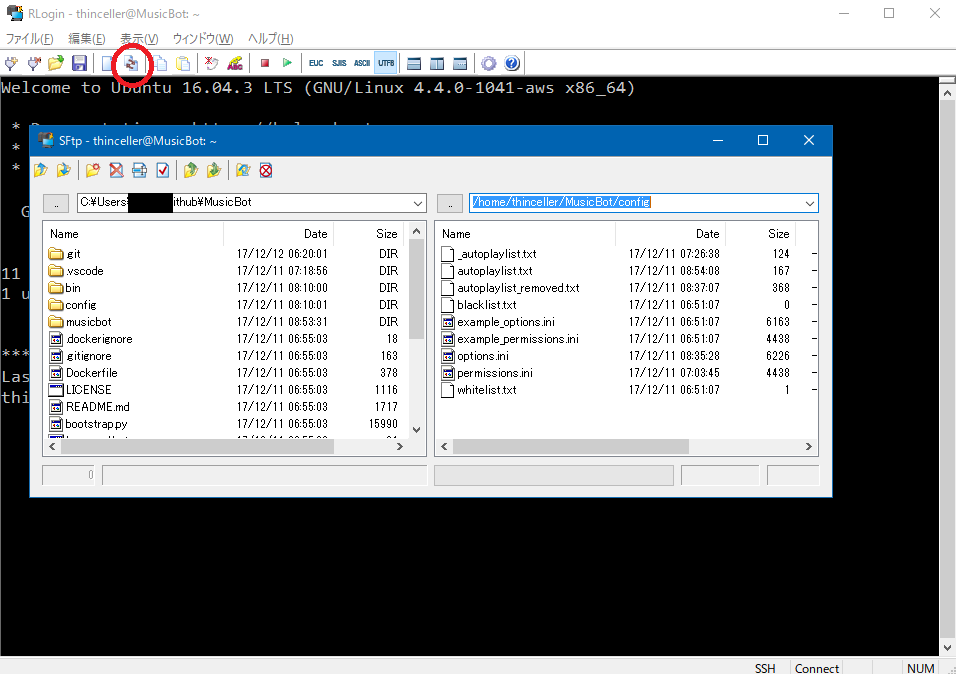Click the settings gear on the RLogin toolbar
This screenshot has width=956, height=674.
488,62
